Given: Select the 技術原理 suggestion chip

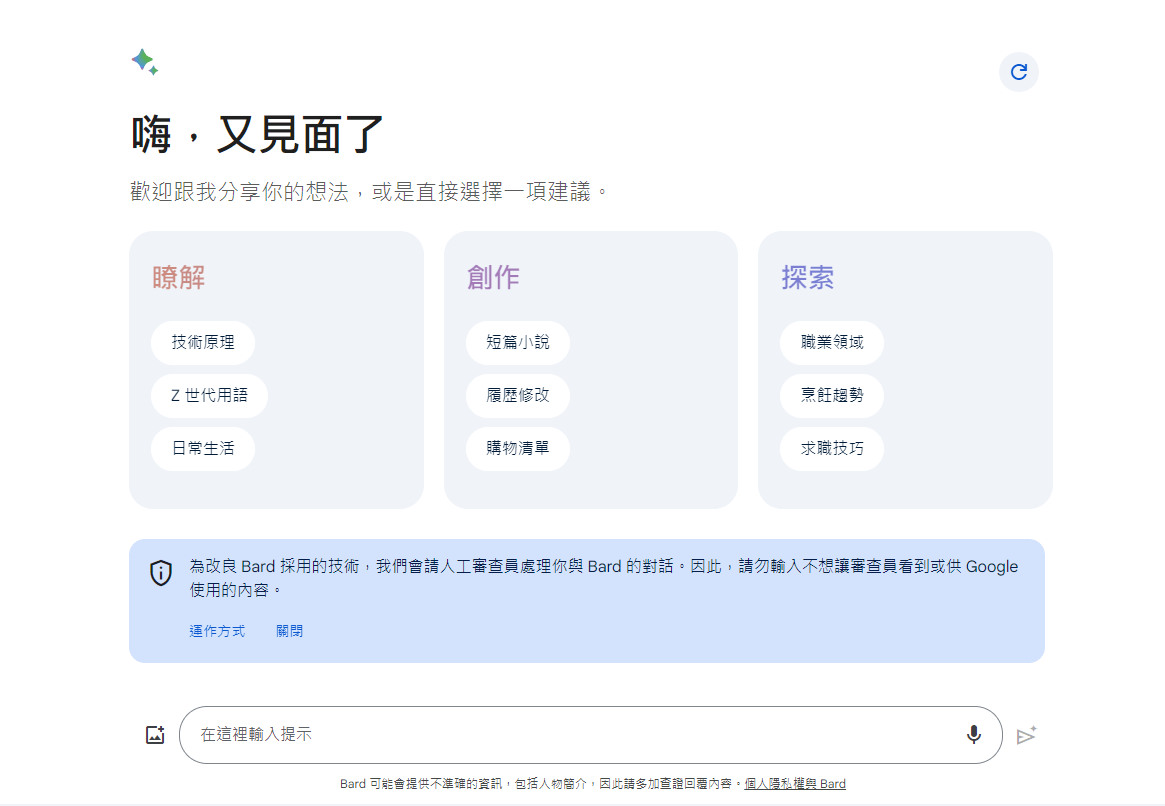Looking at the screenshot, I should pos(203,343).
